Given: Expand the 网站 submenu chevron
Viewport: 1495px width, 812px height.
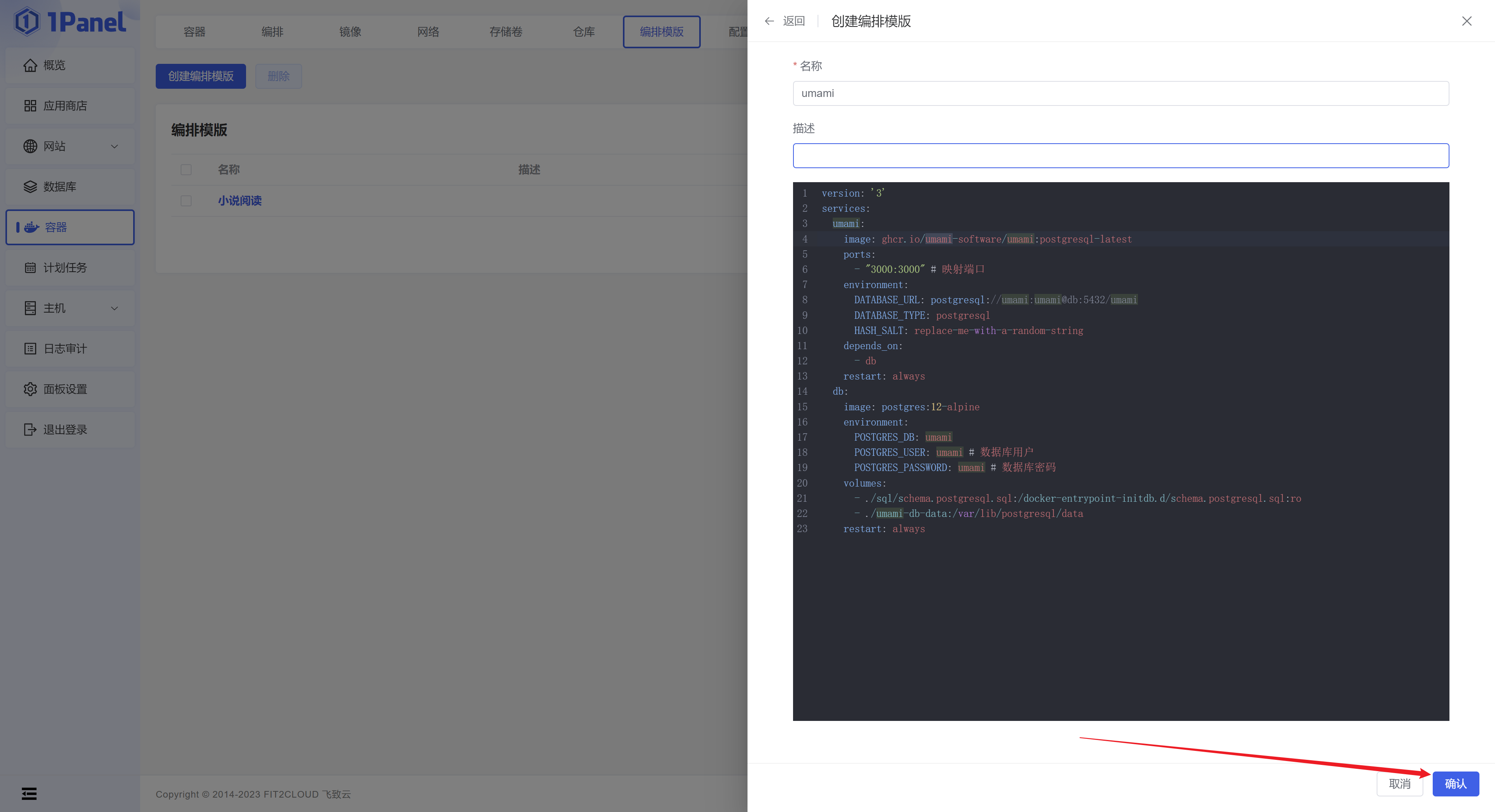Looking at the screenshot, I should point(114,146).
